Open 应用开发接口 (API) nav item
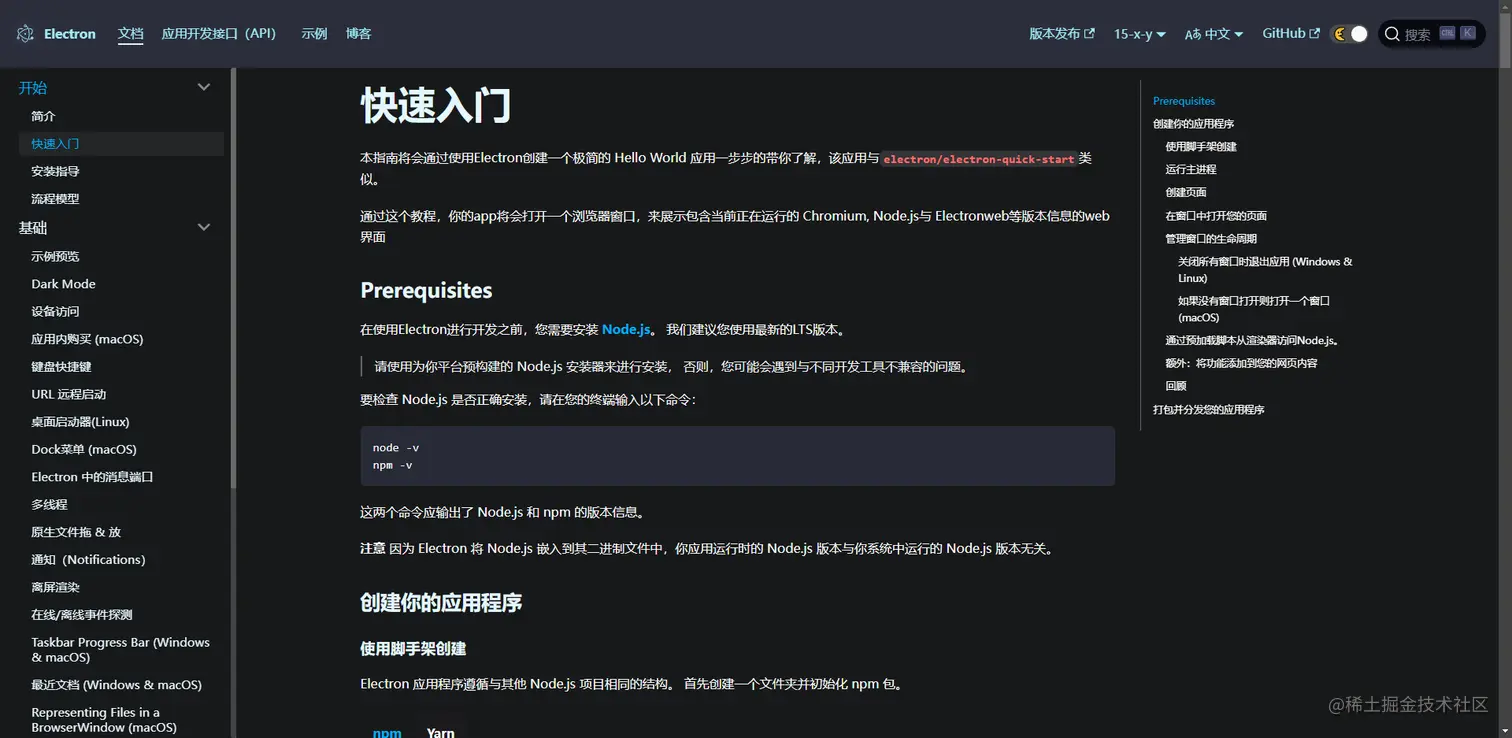 point(219,33)
